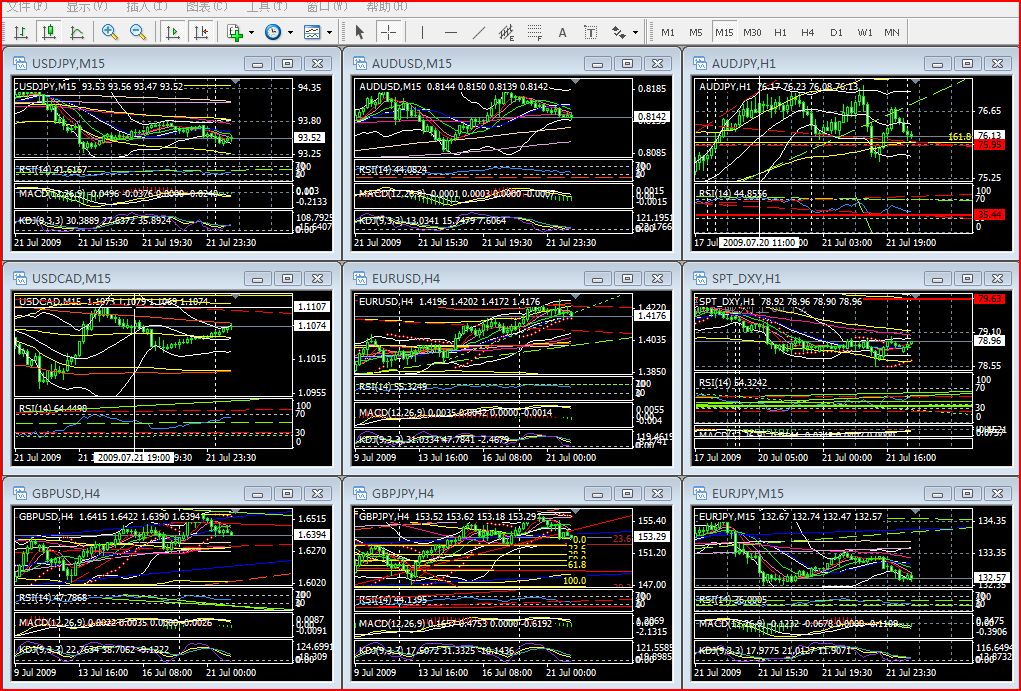Switch timeframe to M30
The width and height of the screenshot is (1021, 691).
[752, 32]
